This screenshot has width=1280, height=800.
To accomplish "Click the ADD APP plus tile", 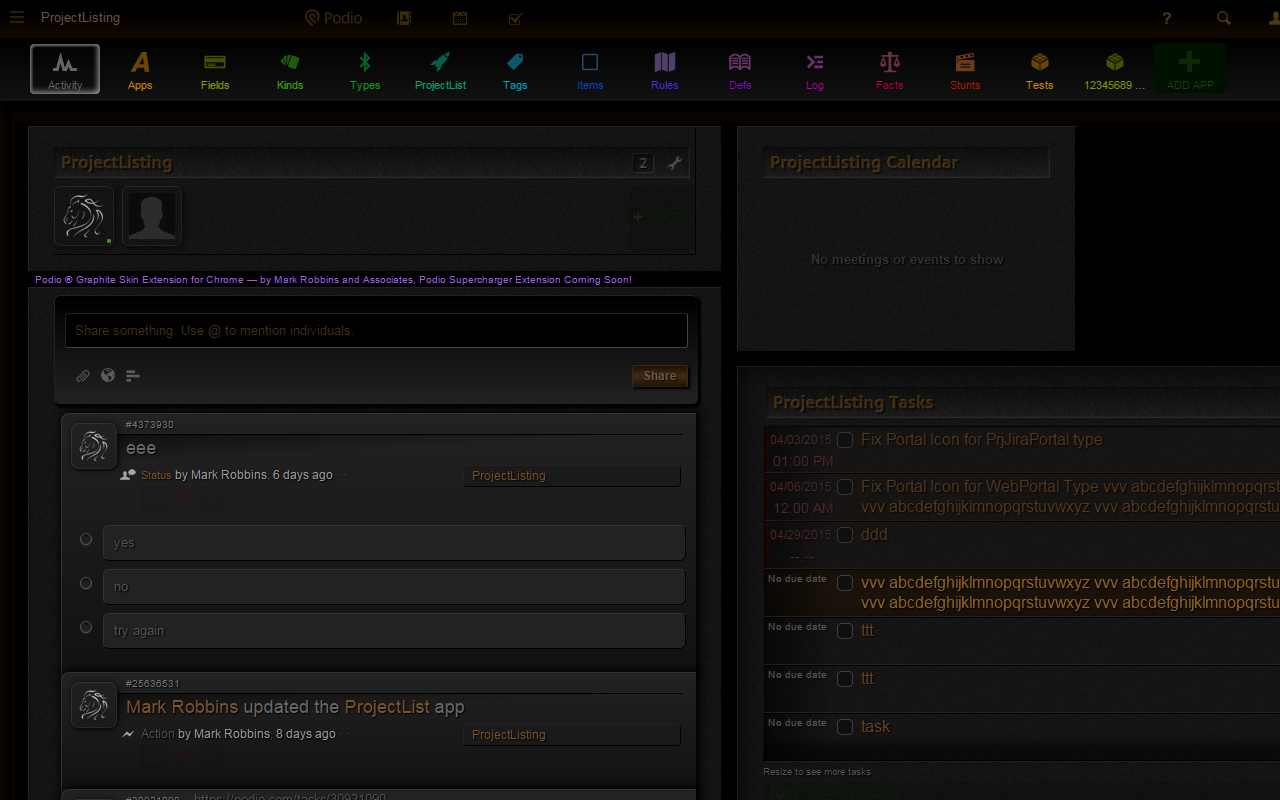I will tap(1190, 69).
